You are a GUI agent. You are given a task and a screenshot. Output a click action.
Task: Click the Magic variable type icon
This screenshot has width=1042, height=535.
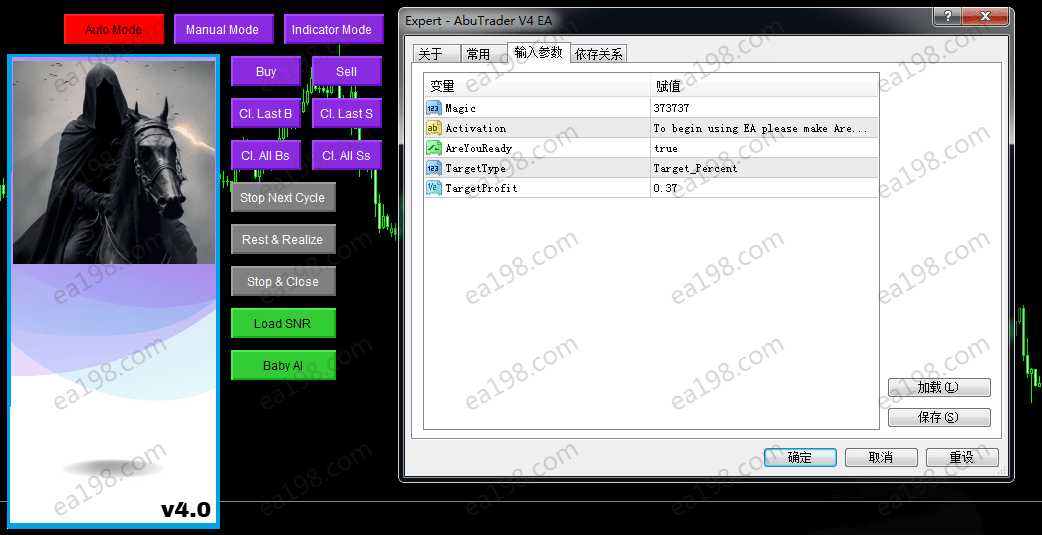point(433,108)
